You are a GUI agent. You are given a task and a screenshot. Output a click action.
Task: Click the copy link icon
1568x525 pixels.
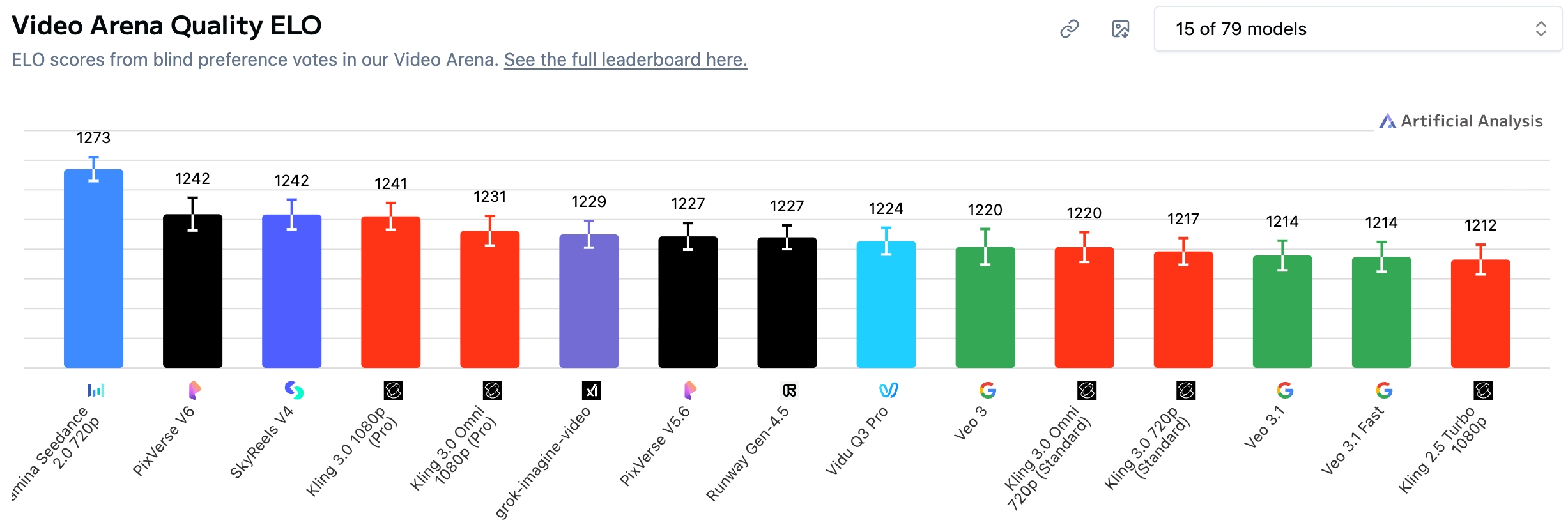(1069, 29)
